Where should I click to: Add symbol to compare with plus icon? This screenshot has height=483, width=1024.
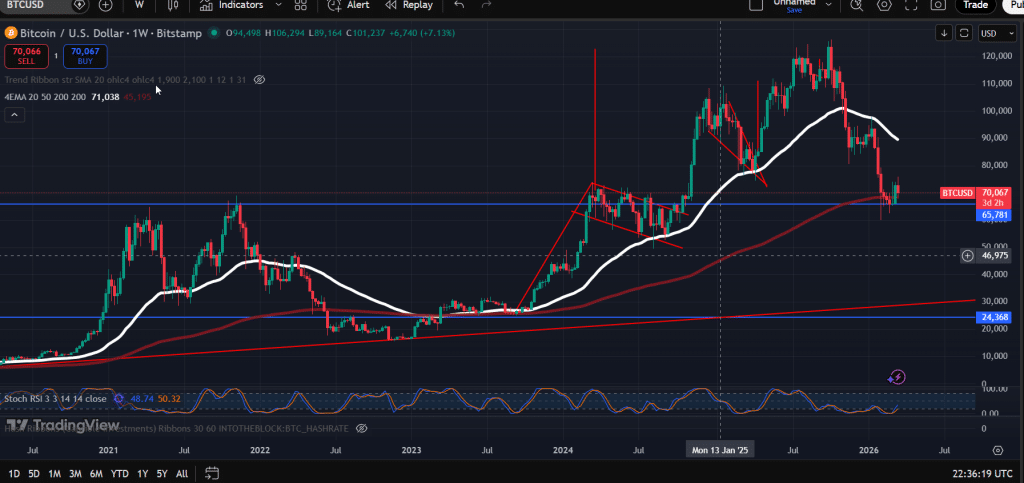pyautogui.click(x=105, y=5)
